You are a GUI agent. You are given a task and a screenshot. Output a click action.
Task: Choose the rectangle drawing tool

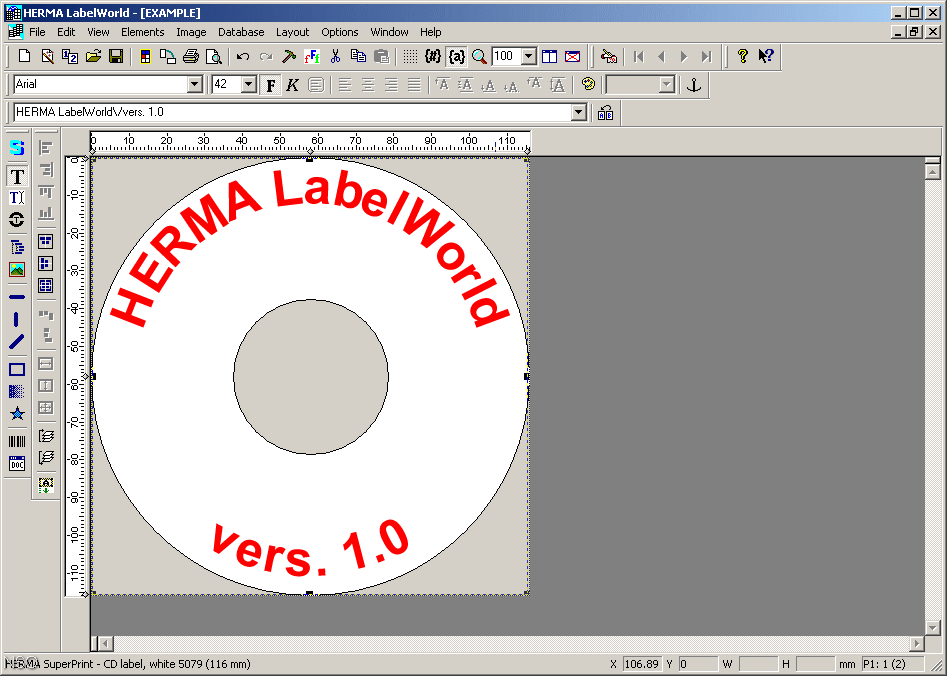pos(16,369)
